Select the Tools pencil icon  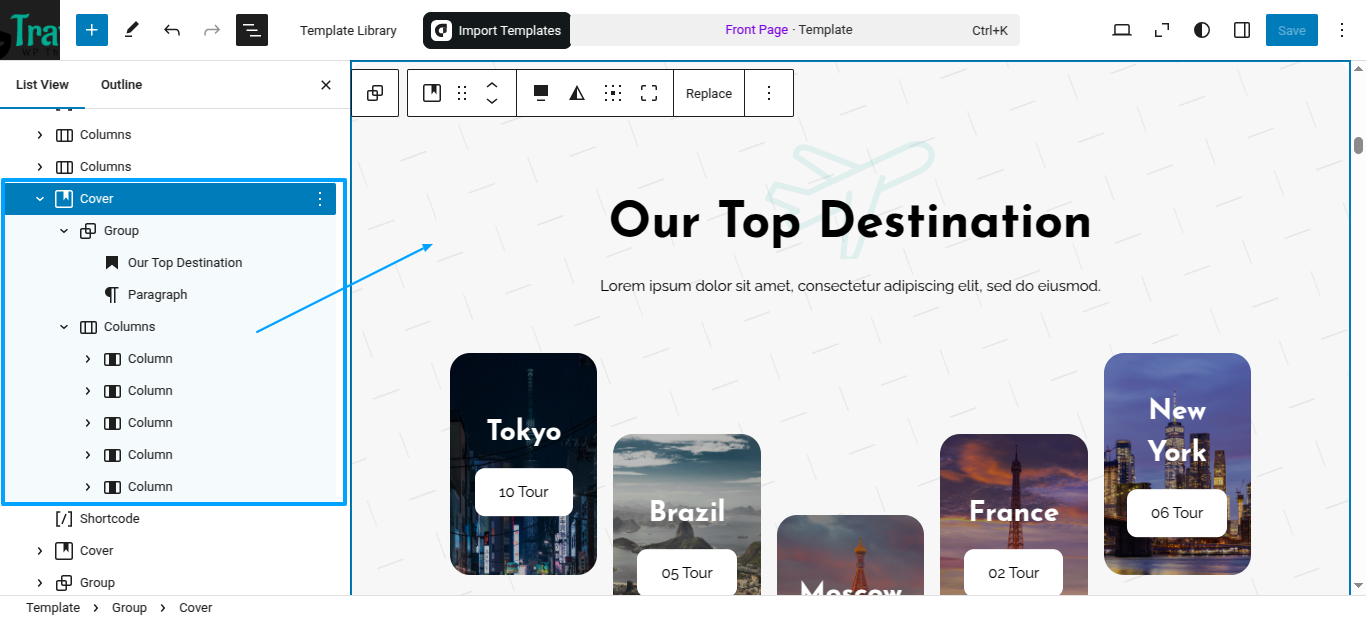[131, 30]
